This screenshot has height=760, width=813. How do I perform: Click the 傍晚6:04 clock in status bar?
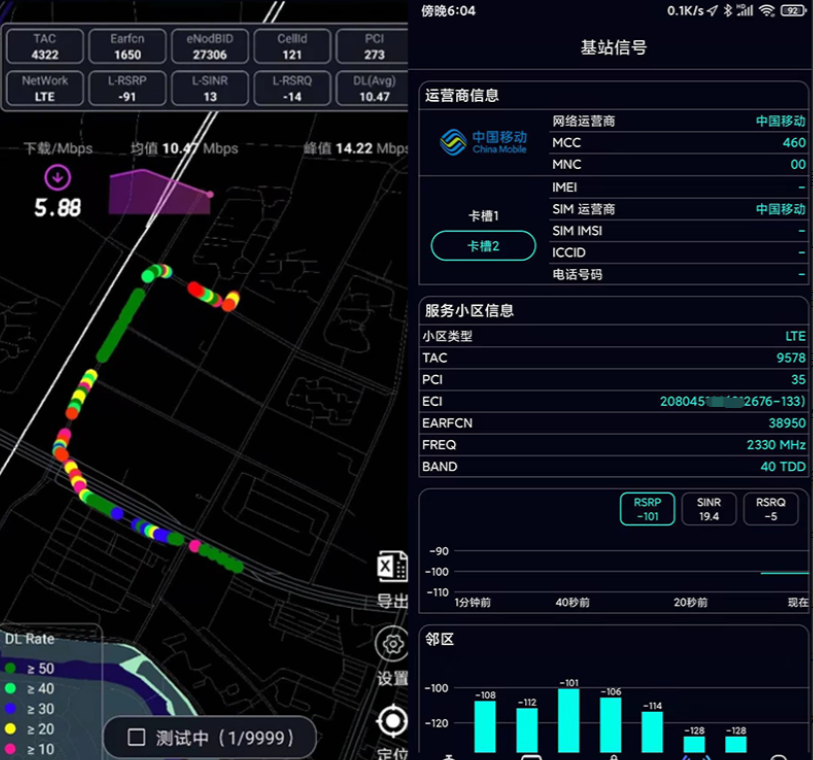click(448, 10)
